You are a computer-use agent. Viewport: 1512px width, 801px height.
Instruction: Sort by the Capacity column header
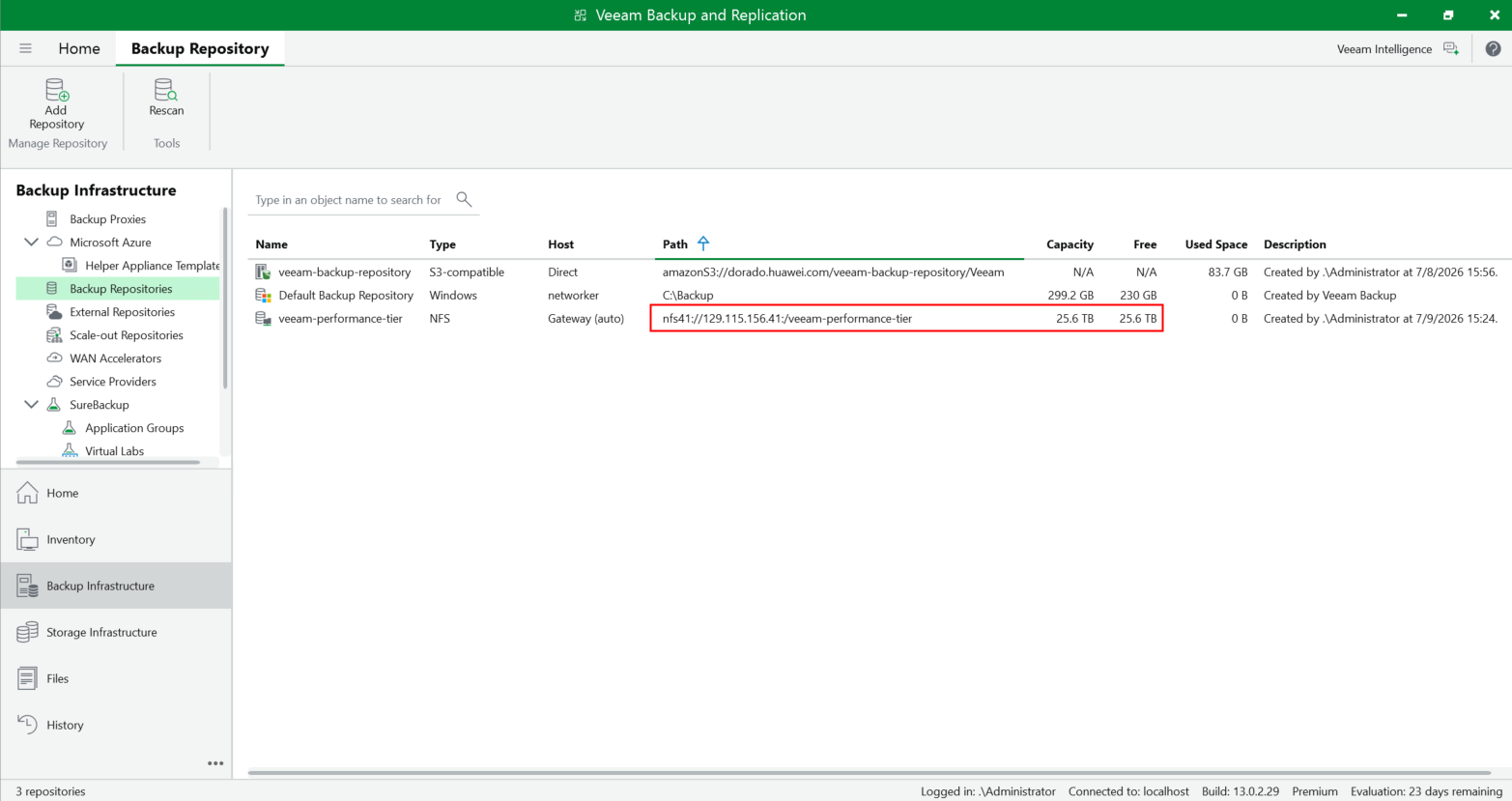coord(1070,244)
